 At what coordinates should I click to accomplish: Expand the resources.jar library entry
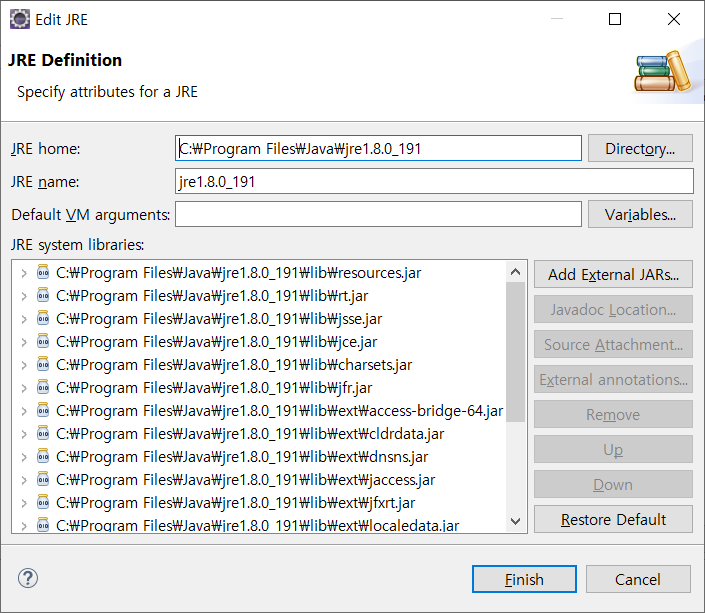24,273
